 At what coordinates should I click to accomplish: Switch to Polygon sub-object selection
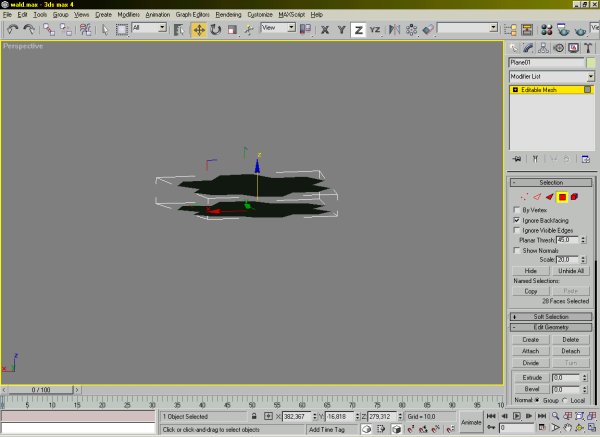(563, 197)
